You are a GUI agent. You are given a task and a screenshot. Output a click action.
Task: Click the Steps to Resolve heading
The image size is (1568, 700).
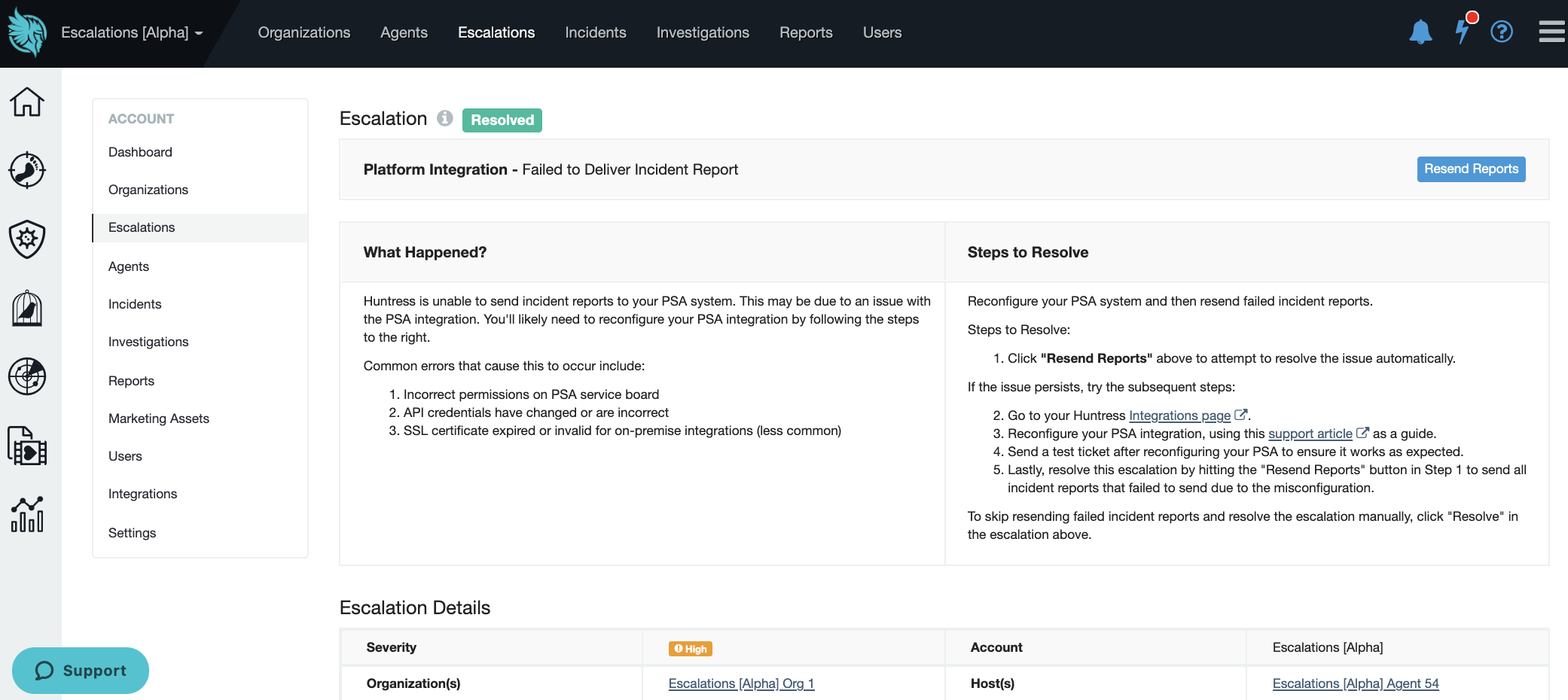[x=1028, y=252]
